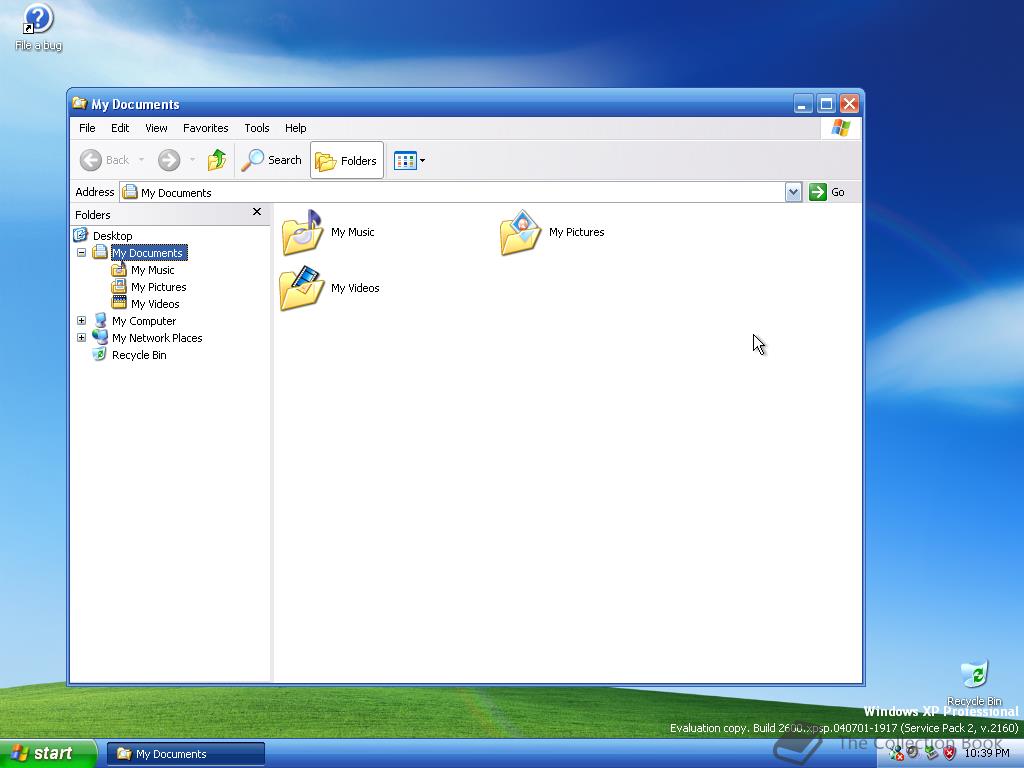Image resolution: width=1024 pixels, height=768 pixels.
Task: Open Back history dropdown arrow
Action: (x=141, y=160)
